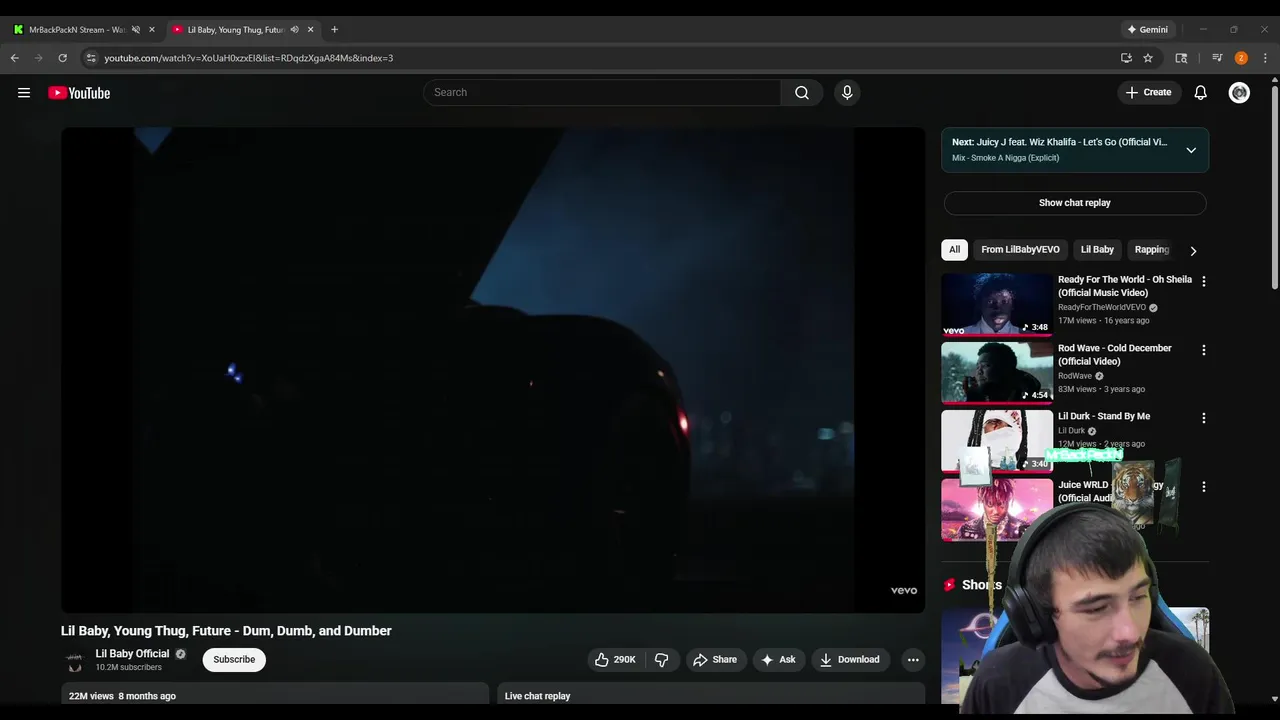Start voice search with microphone icon
Viewport: 1280px width, 720px height.
pos(847,92)
